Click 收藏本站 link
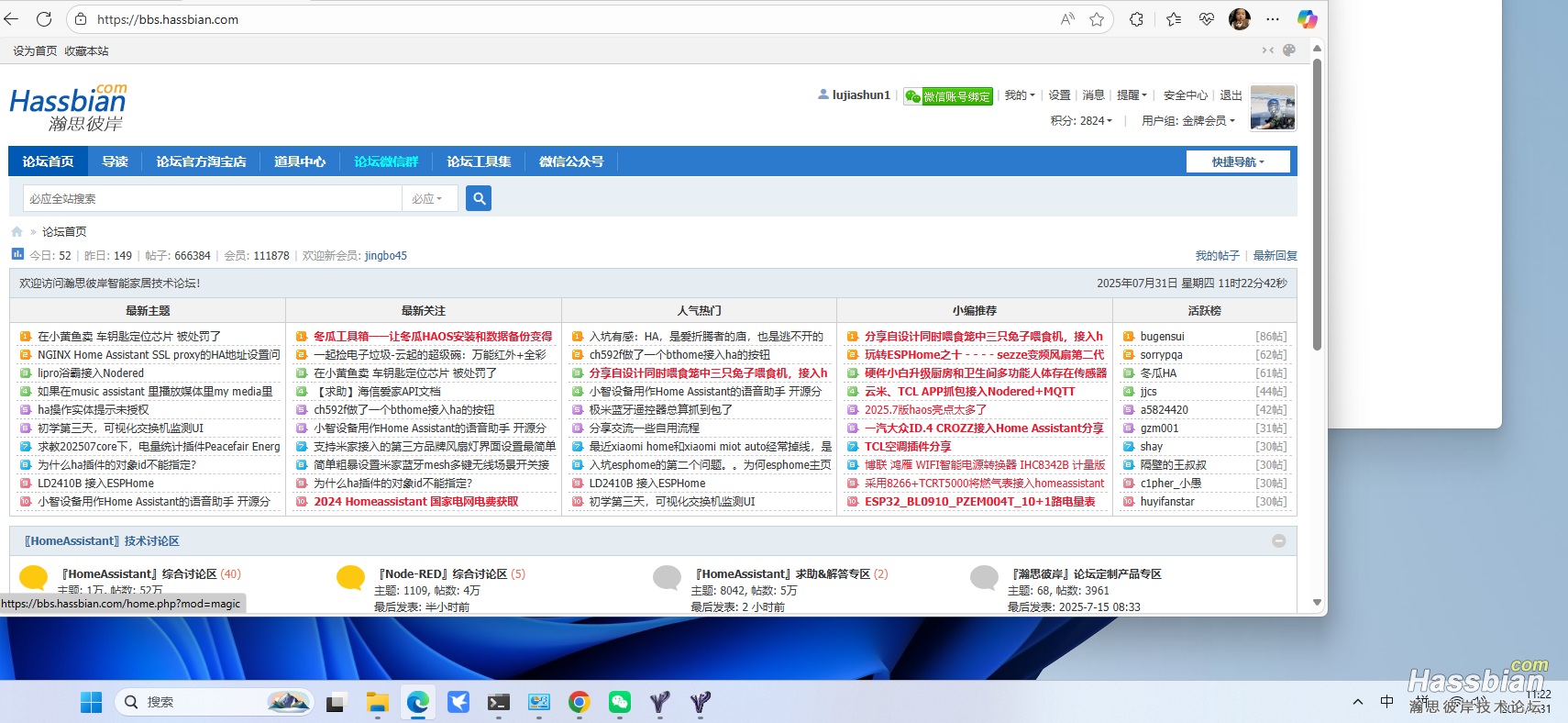The image size is (1568, 723). click(x=86, y=51)
